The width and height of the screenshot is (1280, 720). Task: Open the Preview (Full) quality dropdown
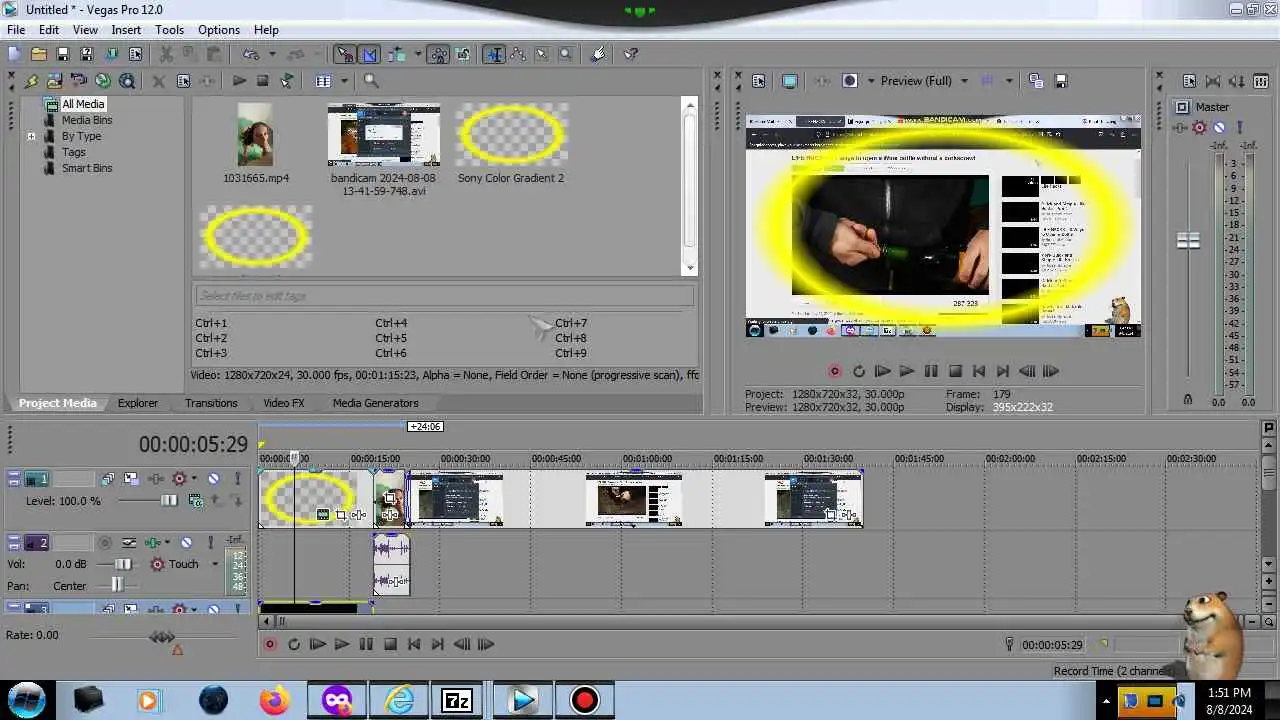click(x=964, y=81)
